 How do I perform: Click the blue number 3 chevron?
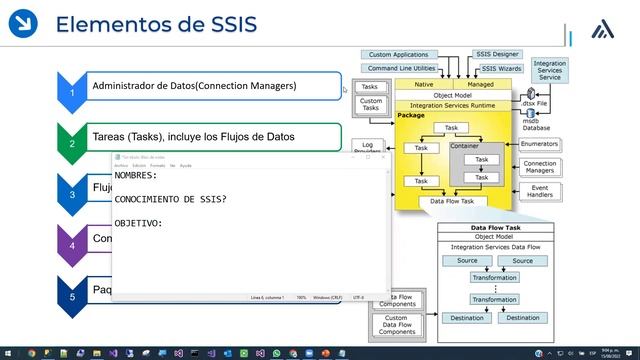(72, 195)
